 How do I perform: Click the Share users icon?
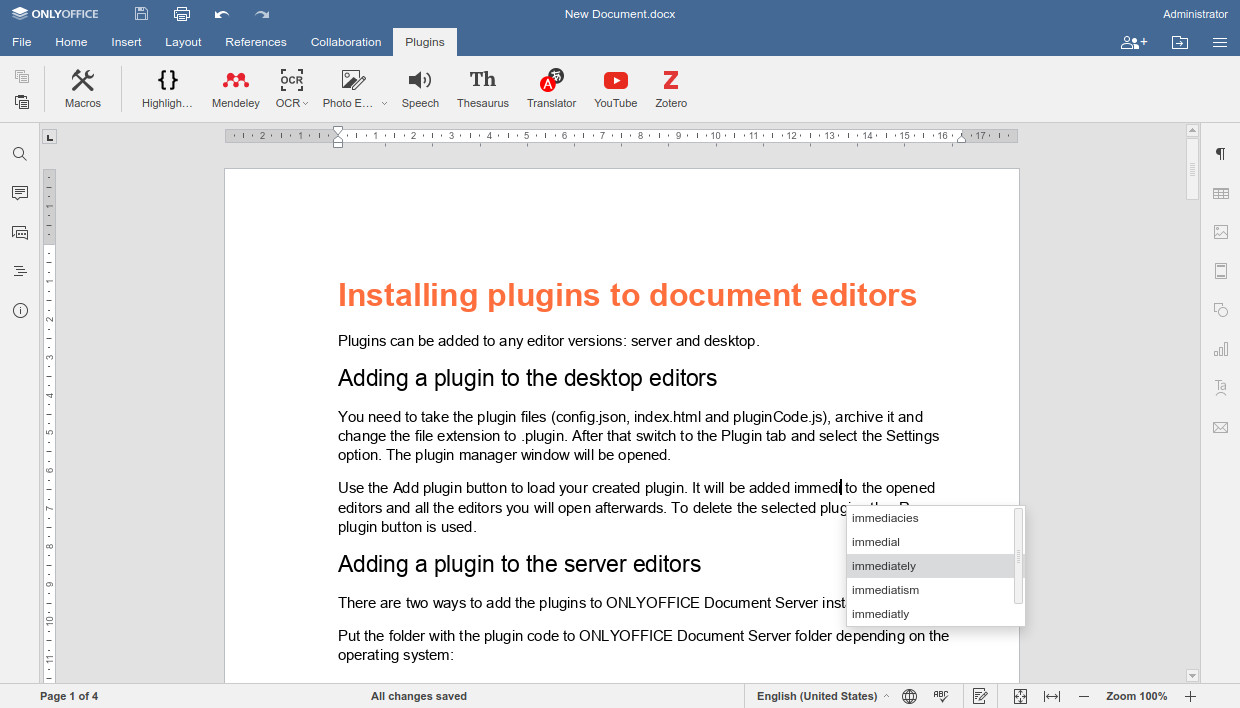pos(1134,42)
